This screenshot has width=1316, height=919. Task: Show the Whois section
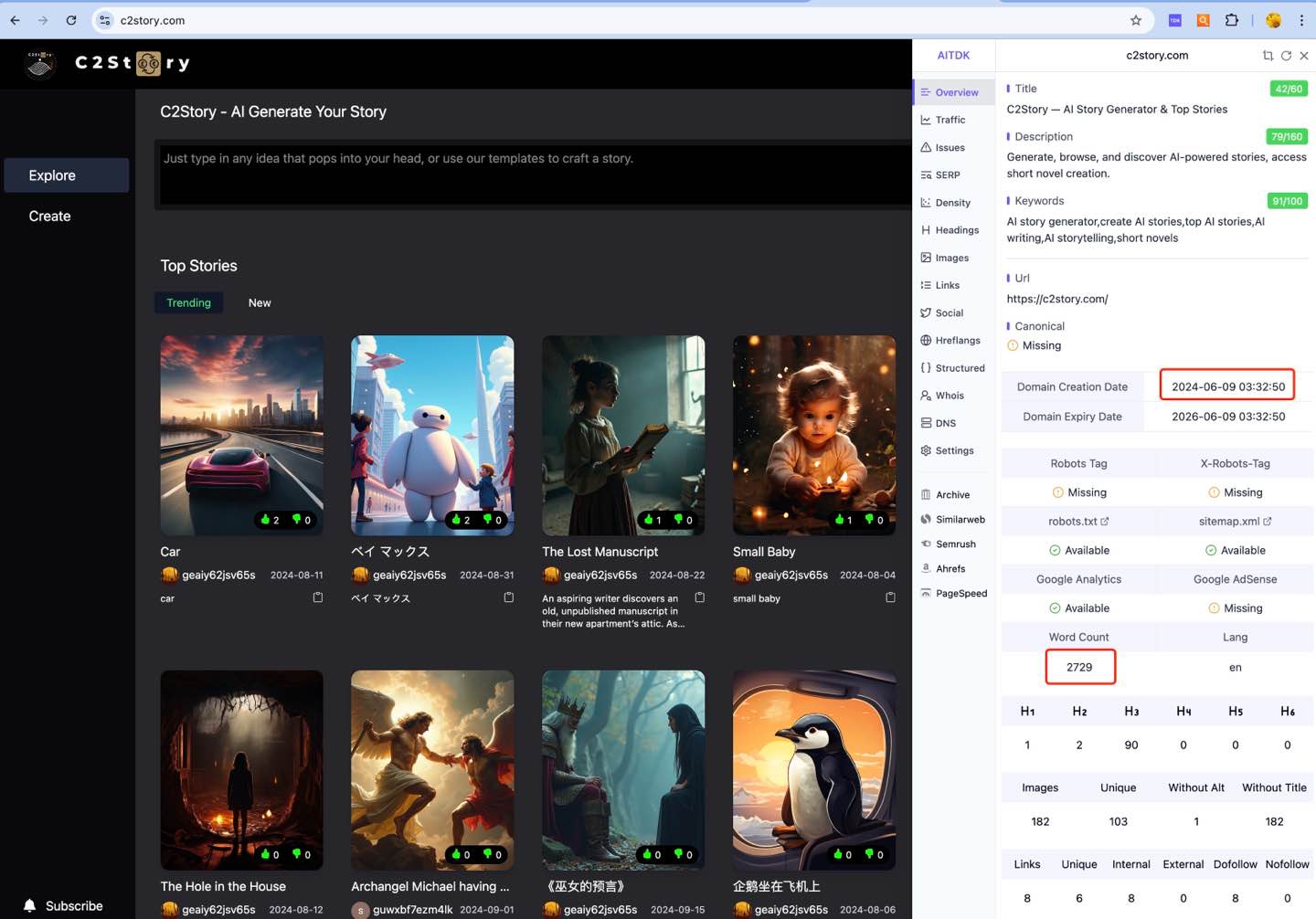[950, 396]
